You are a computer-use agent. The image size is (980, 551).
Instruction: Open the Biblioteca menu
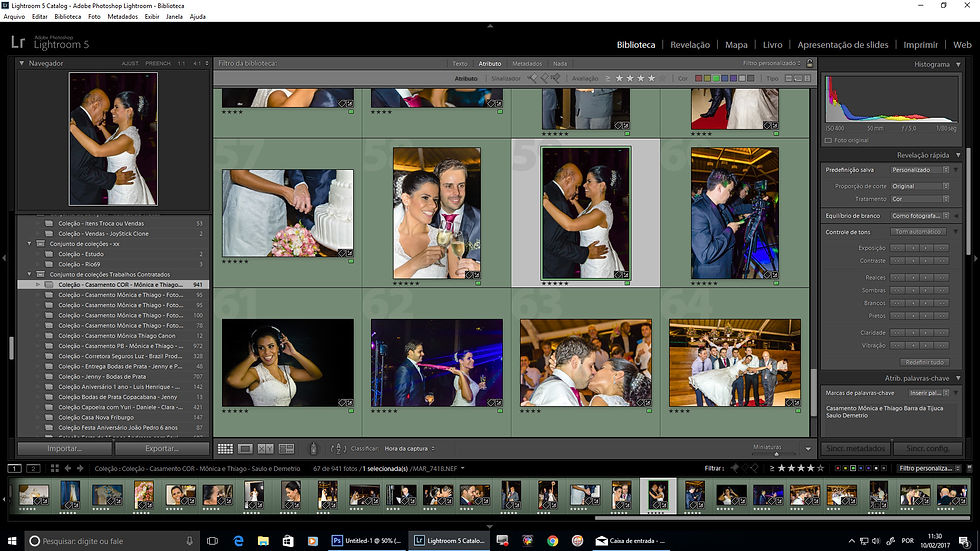pos(68,17)
